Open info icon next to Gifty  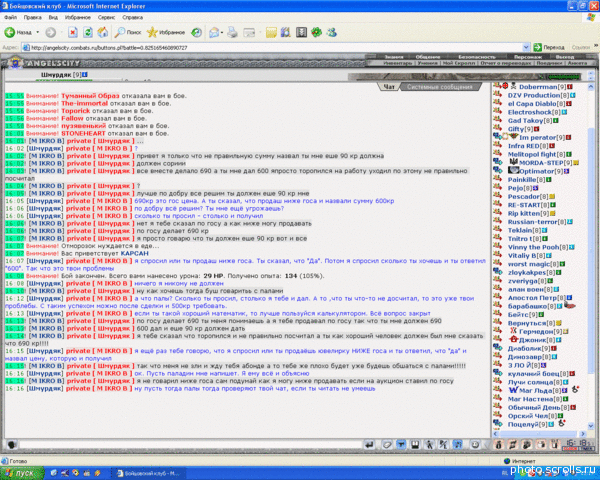coord(537,129)
